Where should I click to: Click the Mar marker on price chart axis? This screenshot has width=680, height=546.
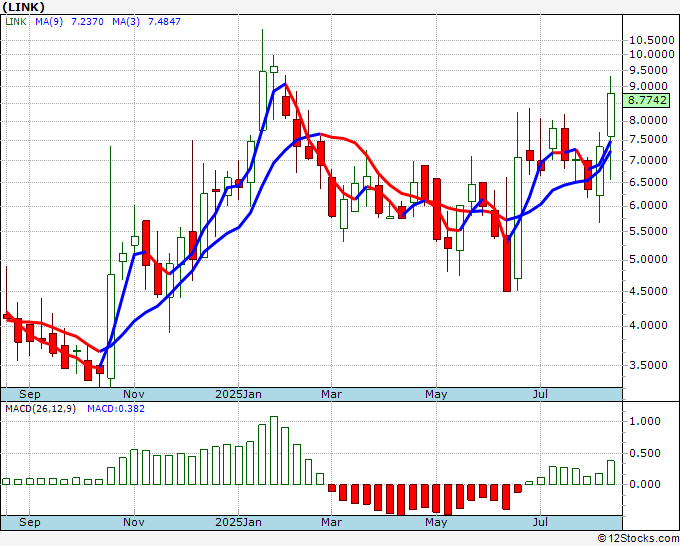[331, 394]
